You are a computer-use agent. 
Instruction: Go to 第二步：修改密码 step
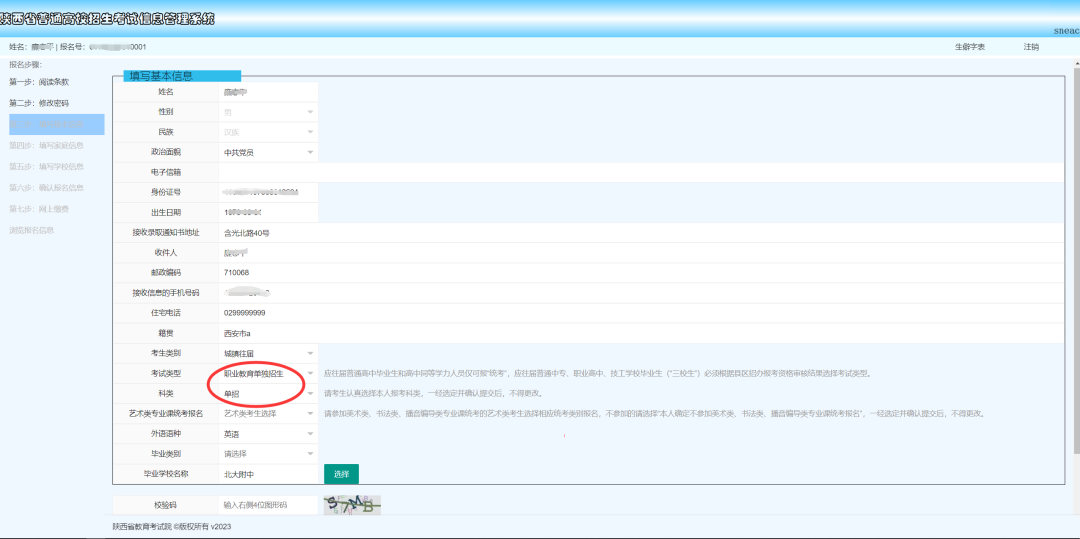39,103
